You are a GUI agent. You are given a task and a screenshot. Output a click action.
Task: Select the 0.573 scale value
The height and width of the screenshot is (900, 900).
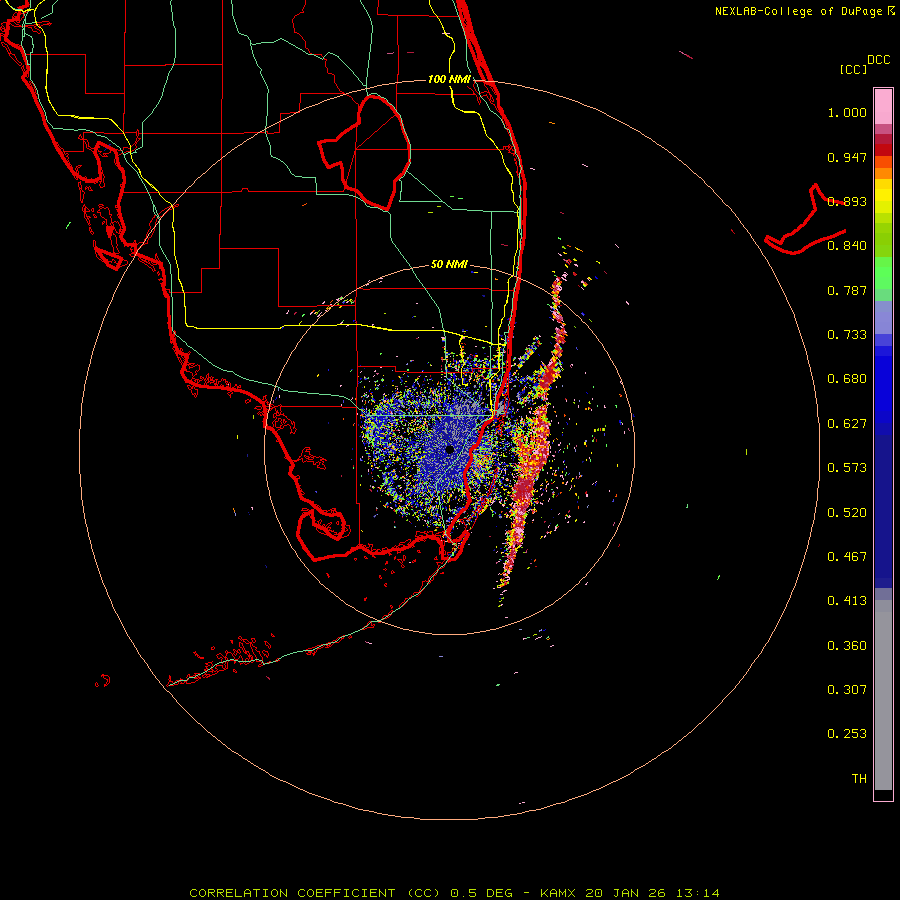pyautogui.click(x=847, y=468)
